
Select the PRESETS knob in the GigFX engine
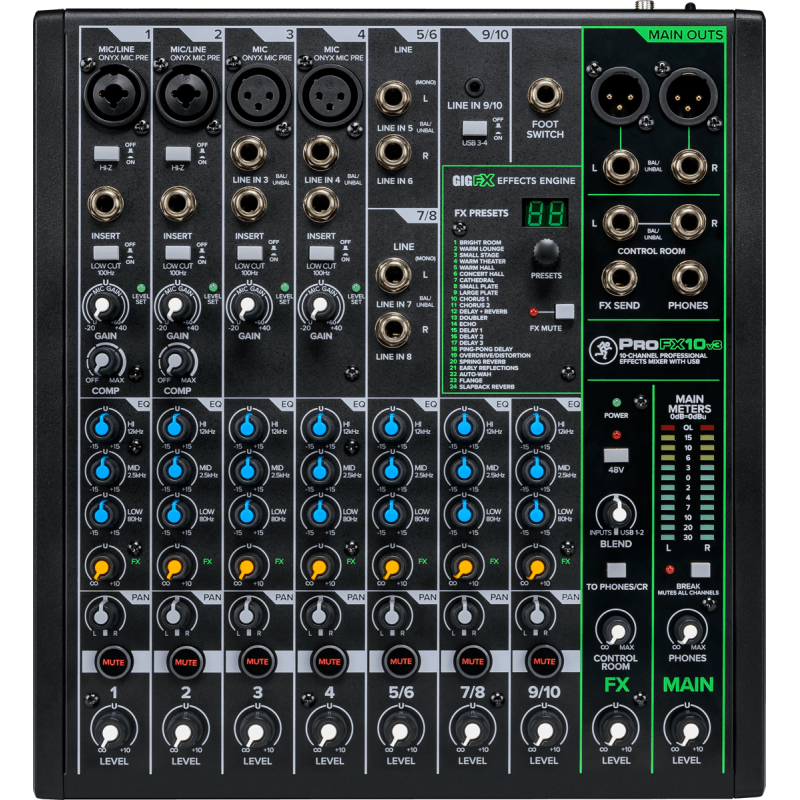pos(544,252)
